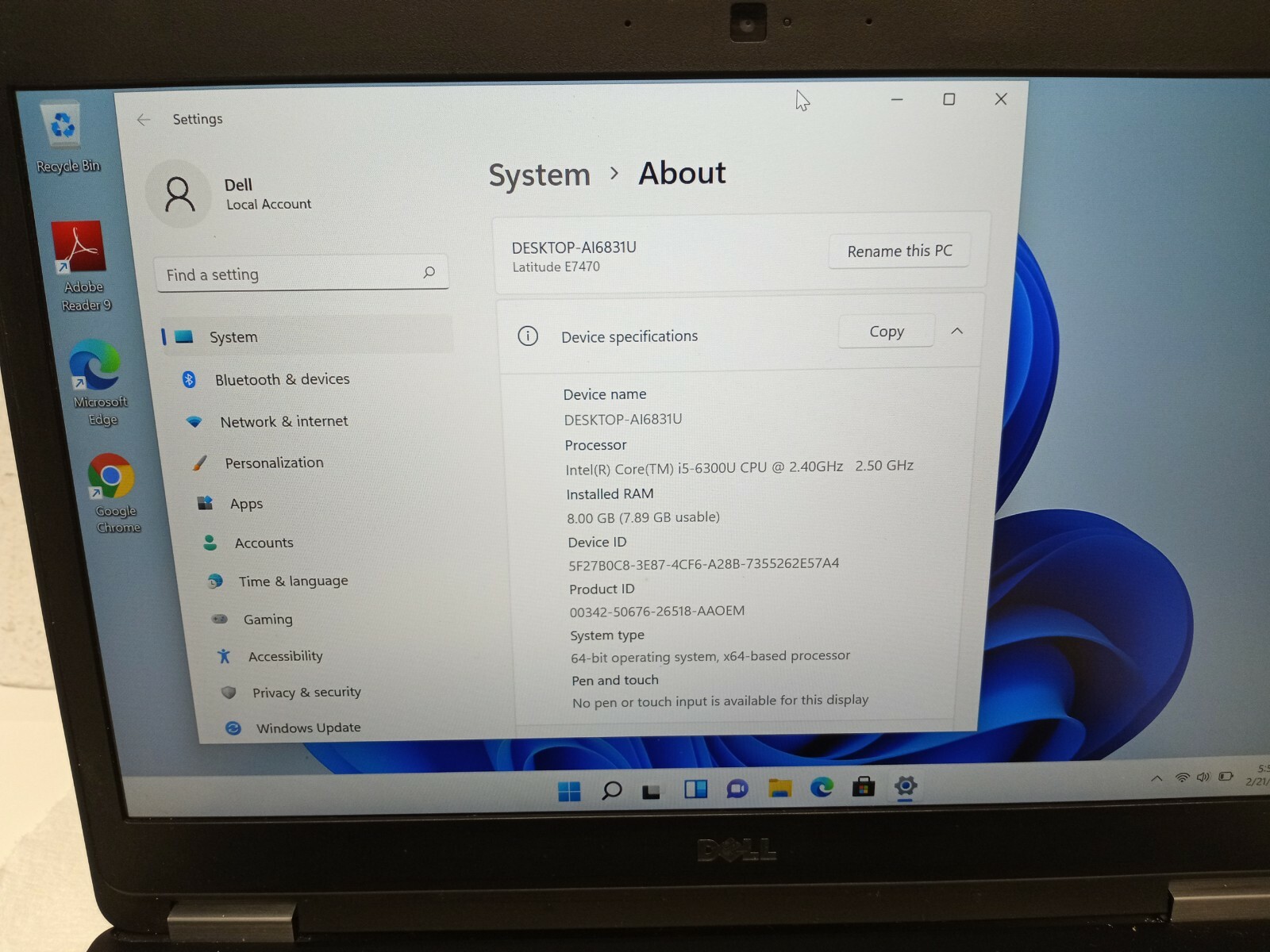1270x952 pixels.
Task: Click the search magnifier in Find a setting
Action: (x=429, y=272)
